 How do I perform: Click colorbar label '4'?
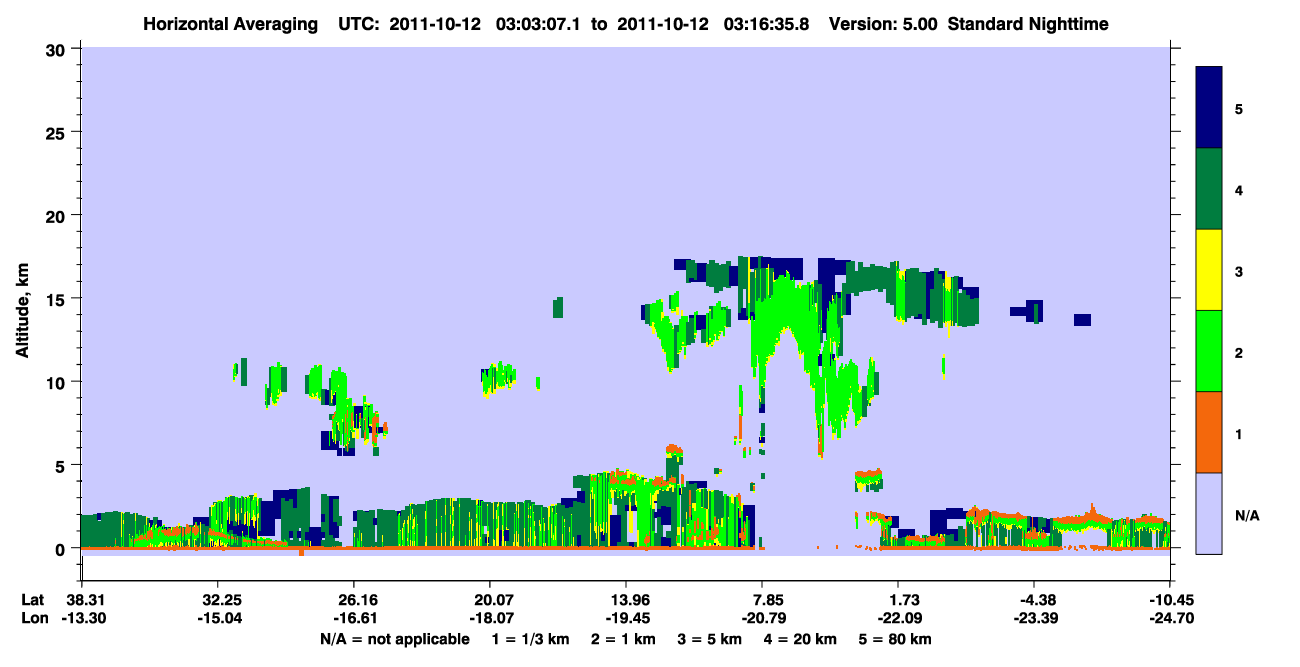[x=1239, y=190]
